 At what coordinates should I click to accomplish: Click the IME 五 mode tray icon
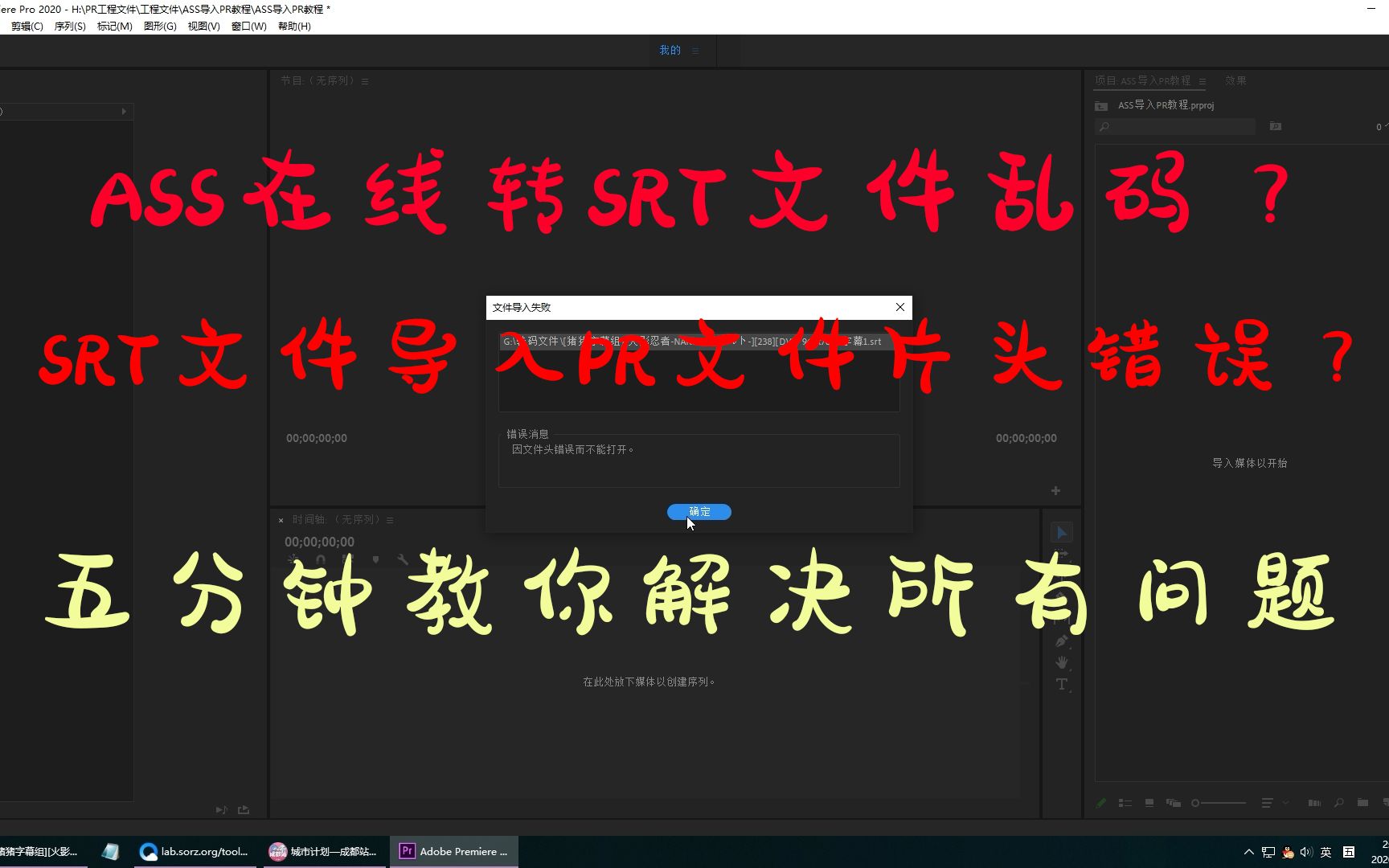coord(1349,852)
